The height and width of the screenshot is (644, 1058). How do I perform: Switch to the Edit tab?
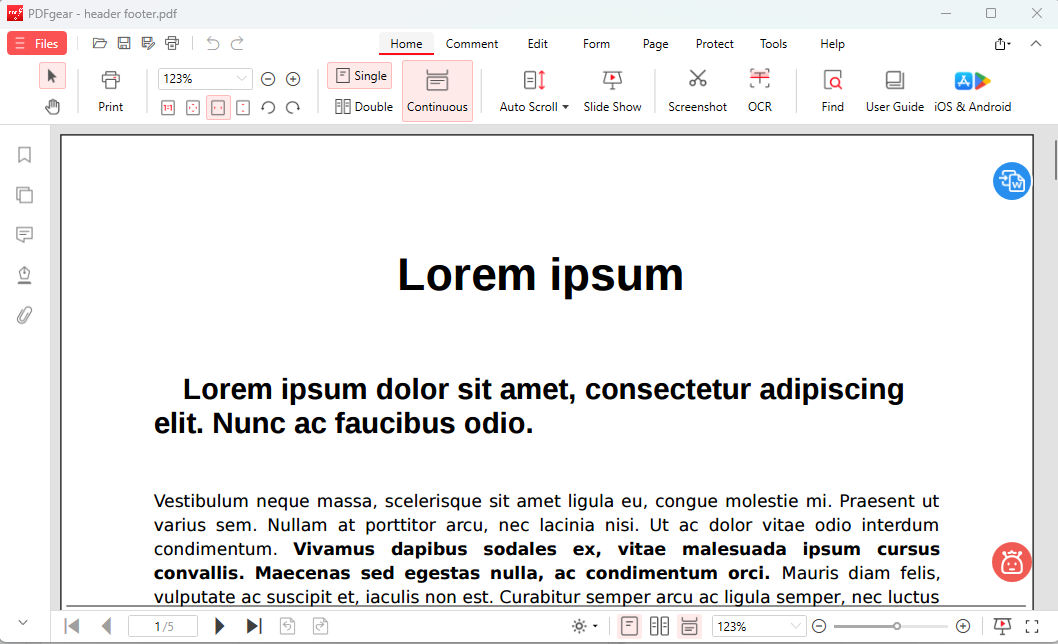538,44
